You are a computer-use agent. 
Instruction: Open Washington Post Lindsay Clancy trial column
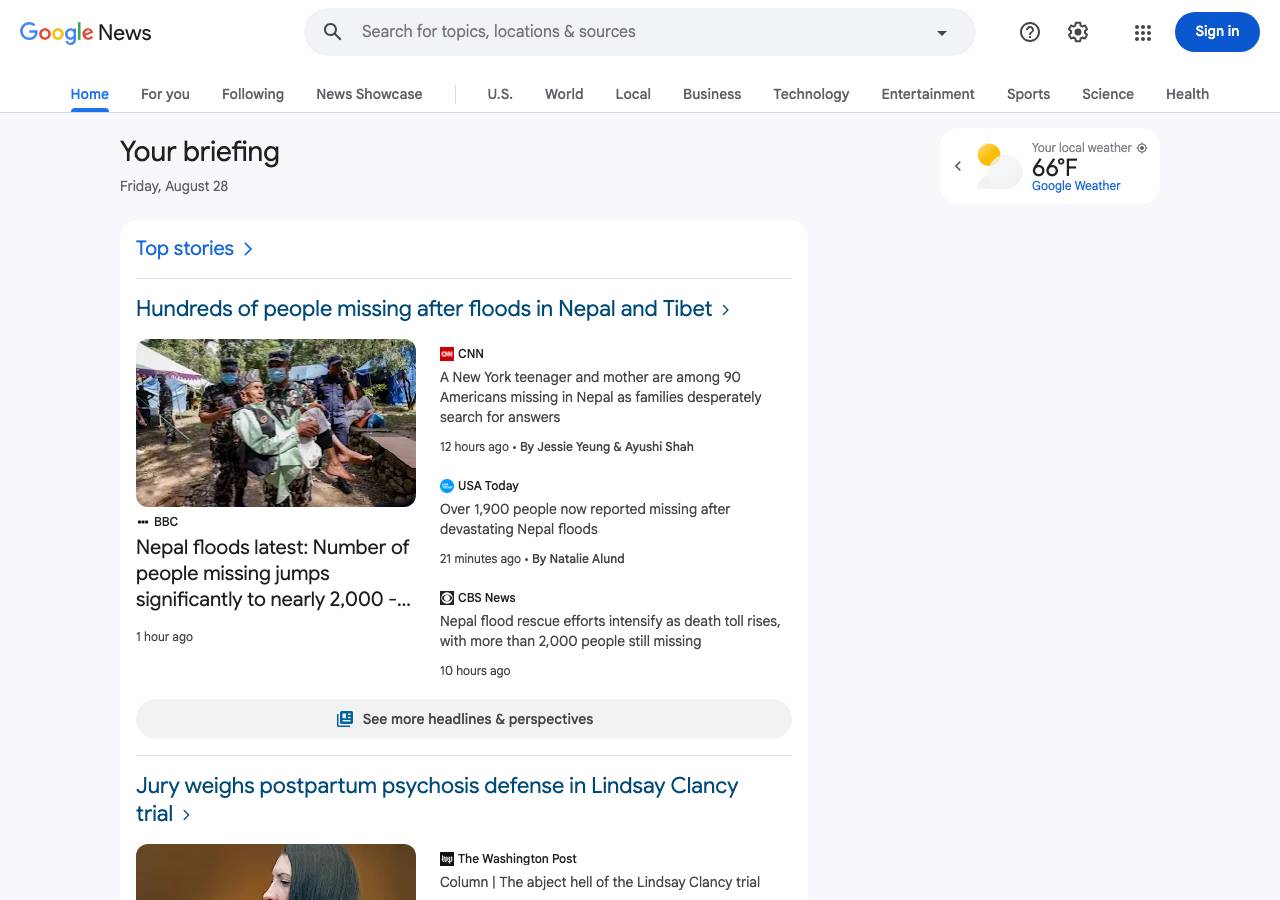pos(600,882)
